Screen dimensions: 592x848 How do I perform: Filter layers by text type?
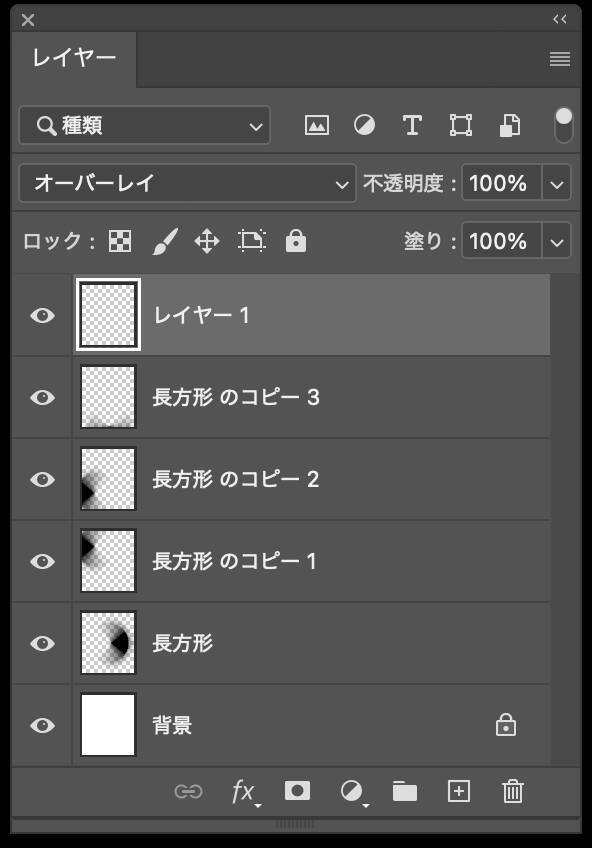tap(411, 124)
